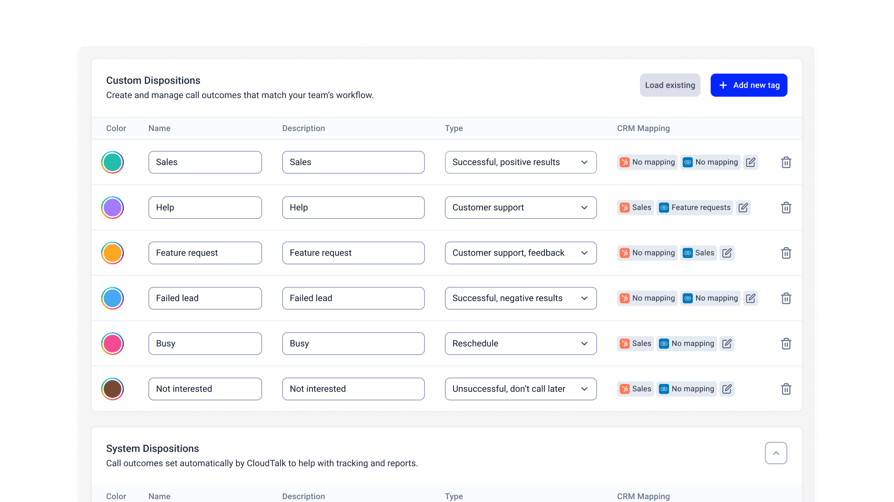
Task: Click the 'Description' header in Custom Dispositions
Action: 303,128
